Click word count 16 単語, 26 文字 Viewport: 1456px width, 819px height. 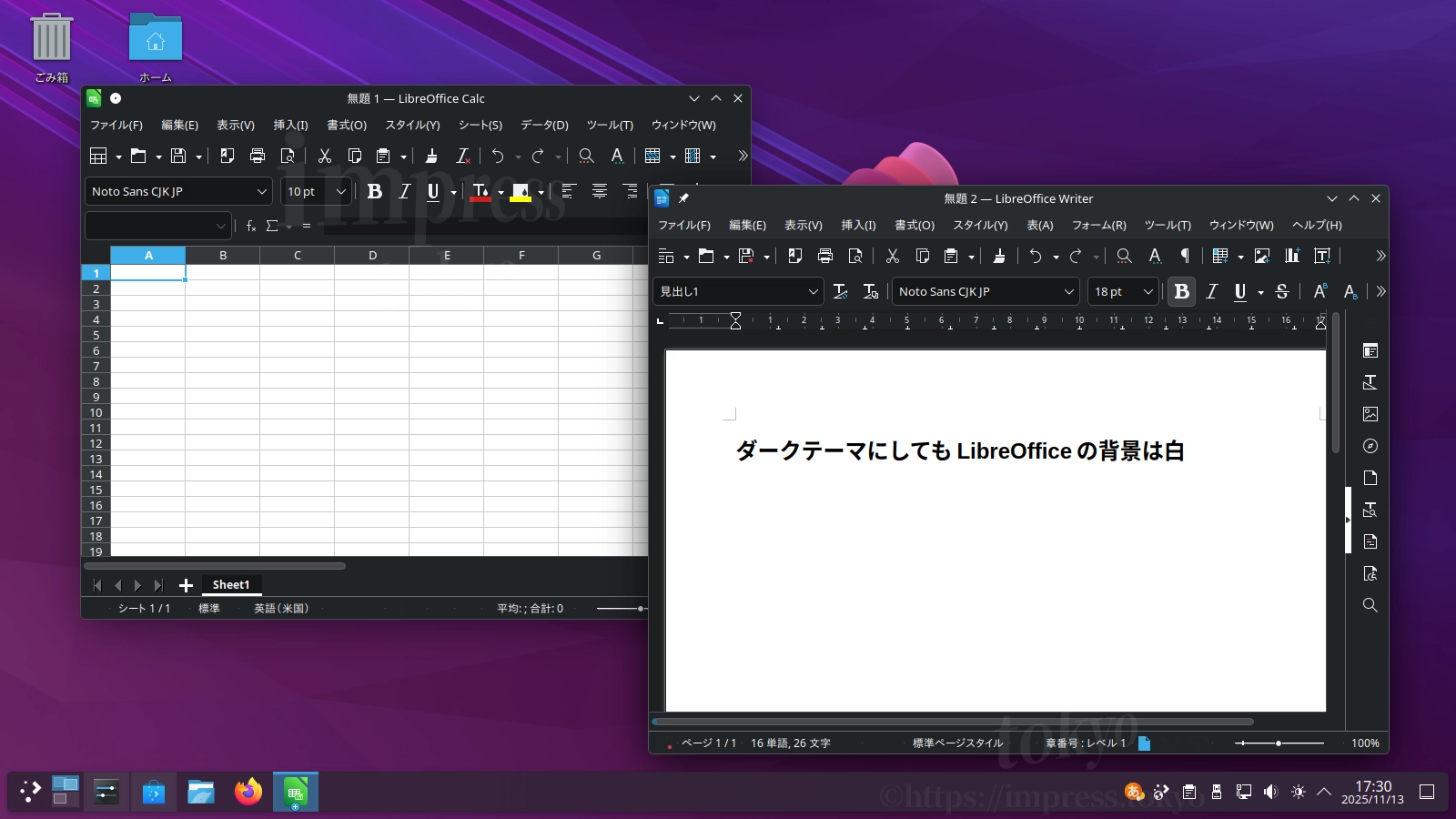791,743
